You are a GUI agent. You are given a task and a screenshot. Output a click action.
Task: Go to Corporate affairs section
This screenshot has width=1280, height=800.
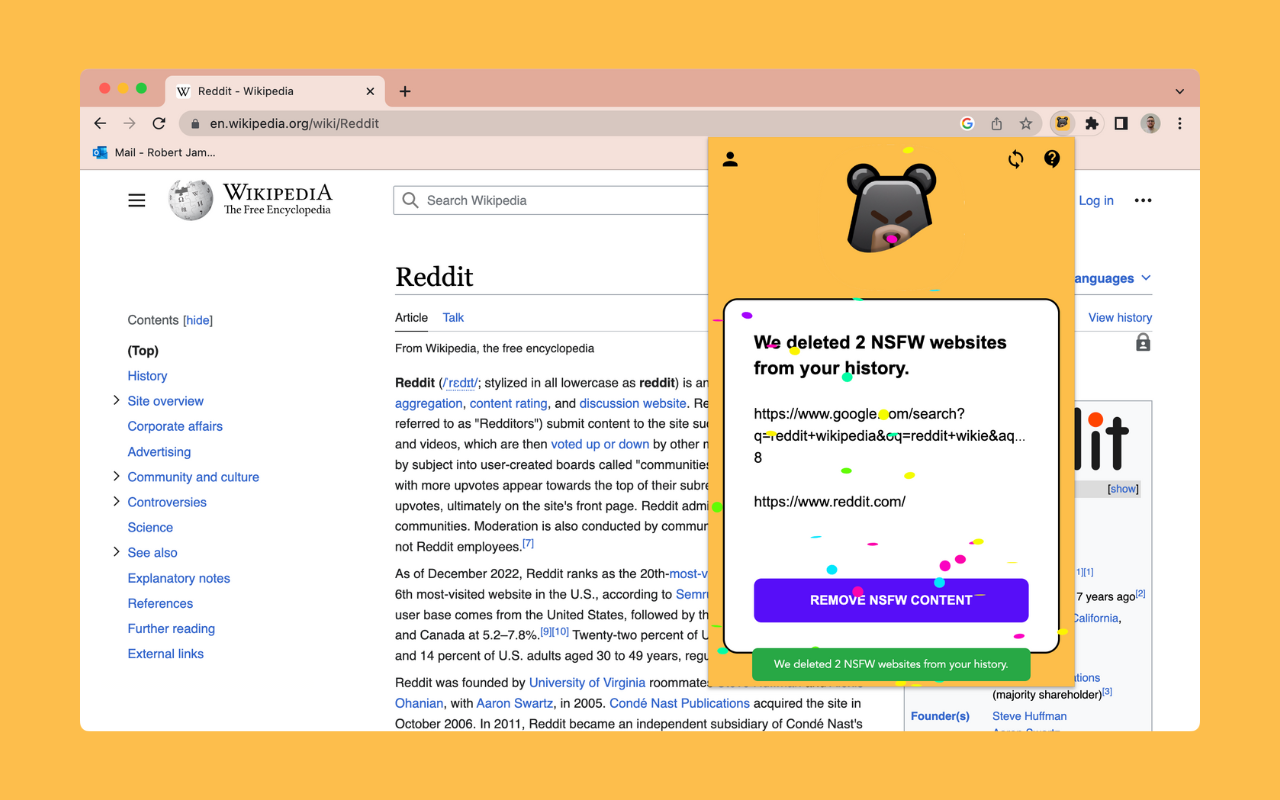pos(175,426)
